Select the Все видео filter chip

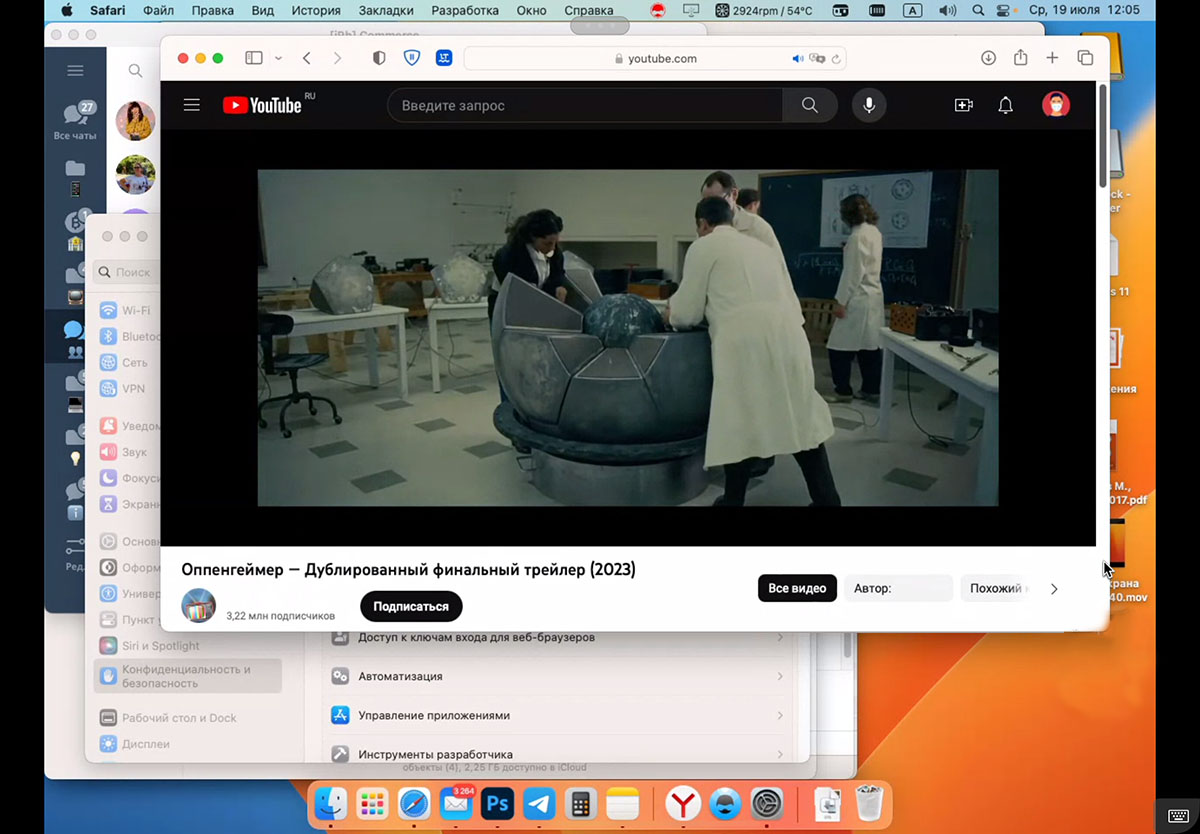tap(797, 588)
